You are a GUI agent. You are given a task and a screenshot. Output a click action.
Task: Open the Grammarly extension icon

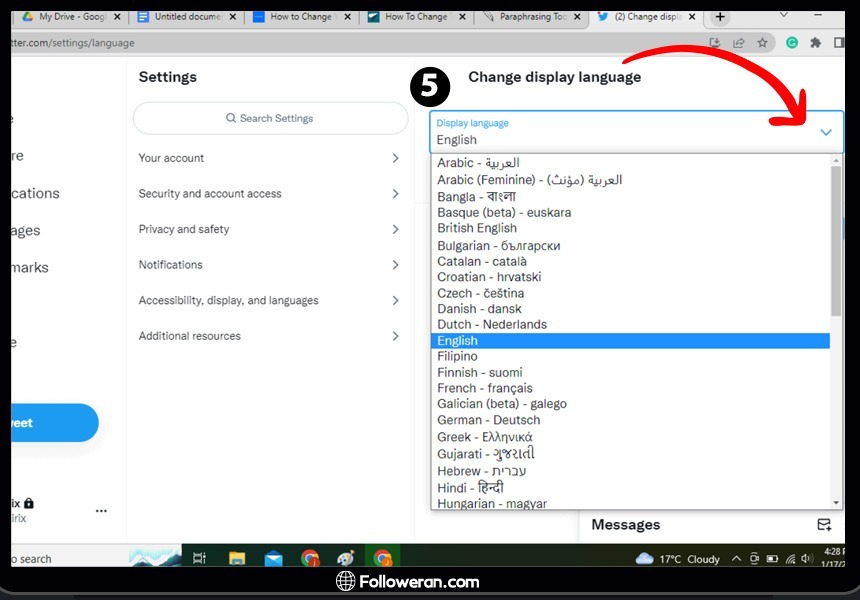(x=792, y=43)
